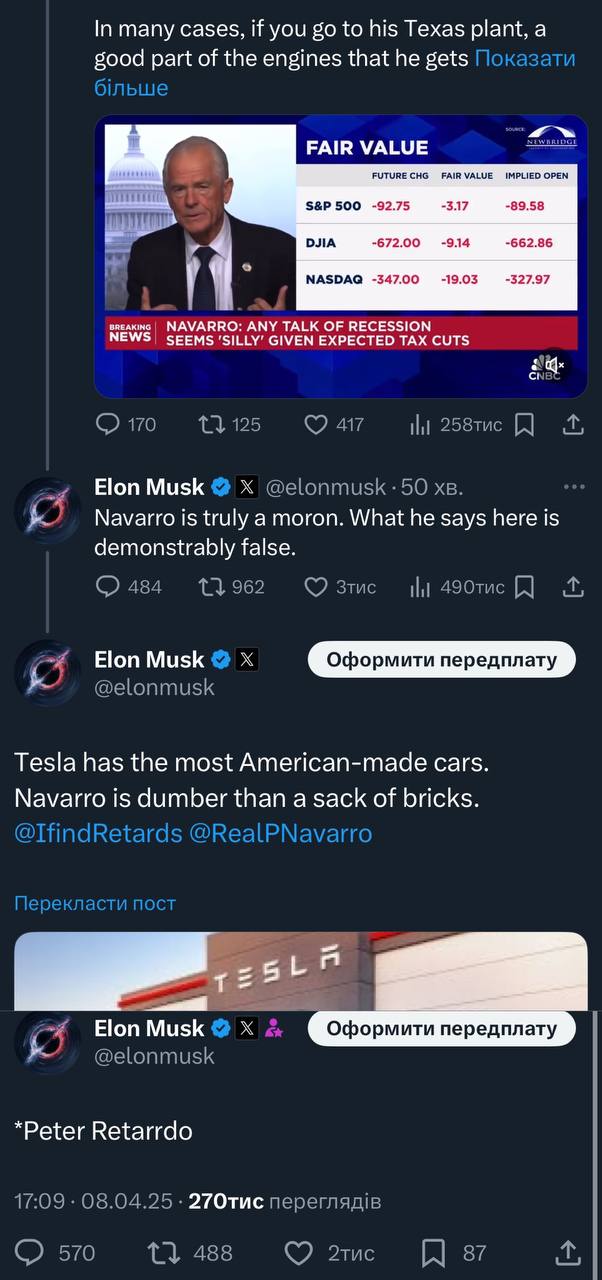Translate the post via Перекласти пост
This screenshot has height=1280, width=602.
(95, 903)
